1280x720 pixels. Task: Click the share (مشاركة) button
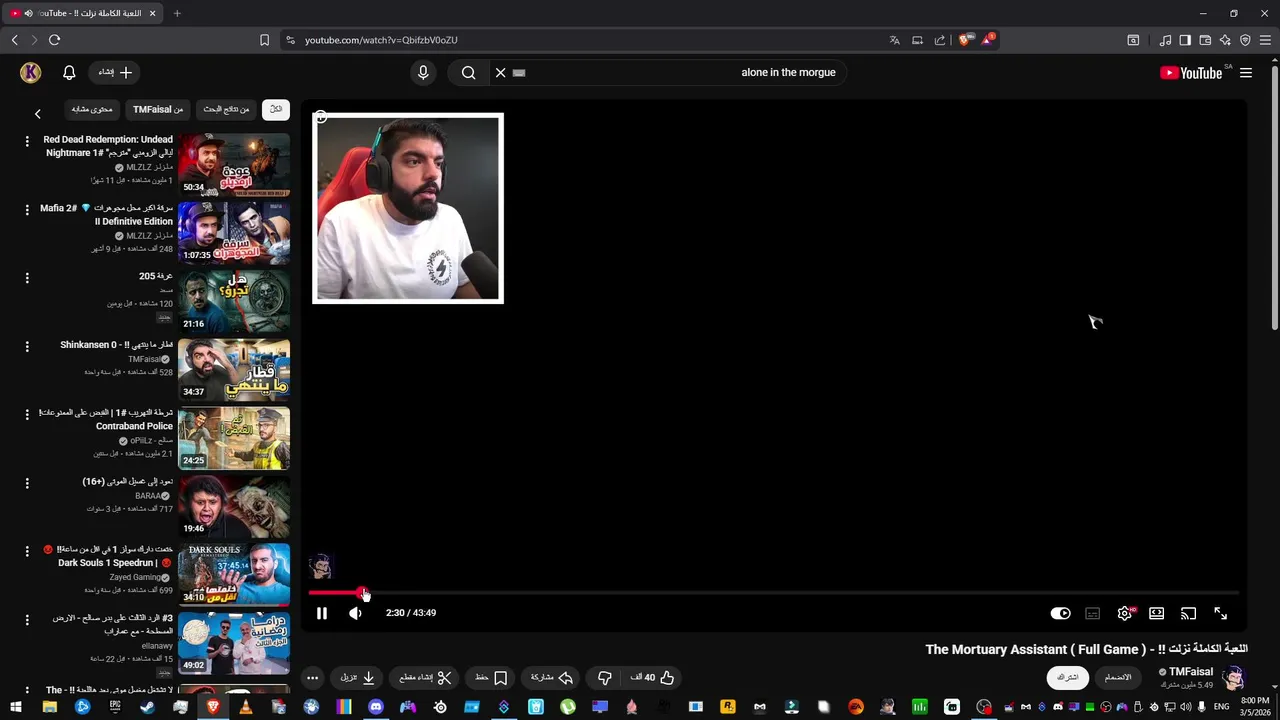[551, 677]
